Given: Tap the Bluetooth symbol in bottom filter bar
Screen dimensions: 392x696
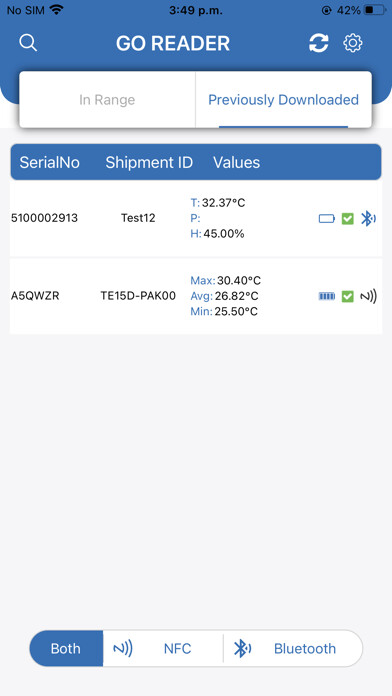Looking at the screenshot, I should pyautogui.click(x=242, y=649).
